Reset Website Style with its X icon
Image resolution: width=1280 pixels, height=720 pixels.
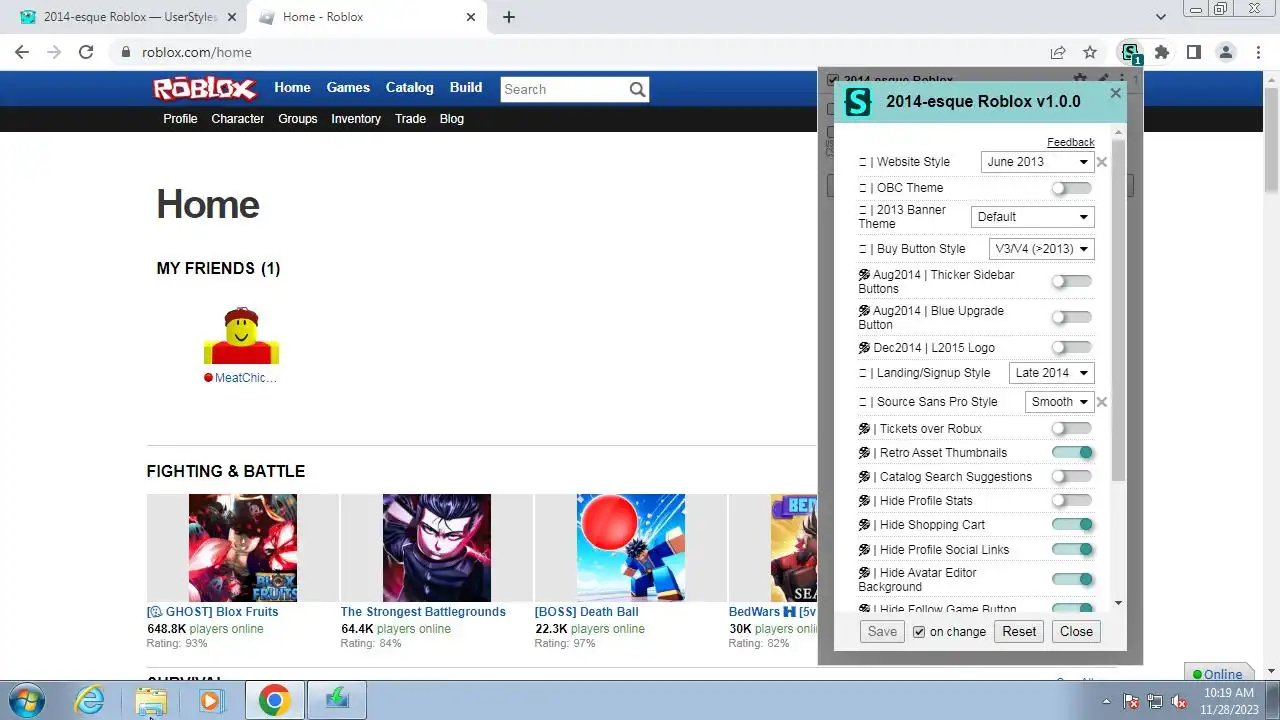pos(1102,162)
